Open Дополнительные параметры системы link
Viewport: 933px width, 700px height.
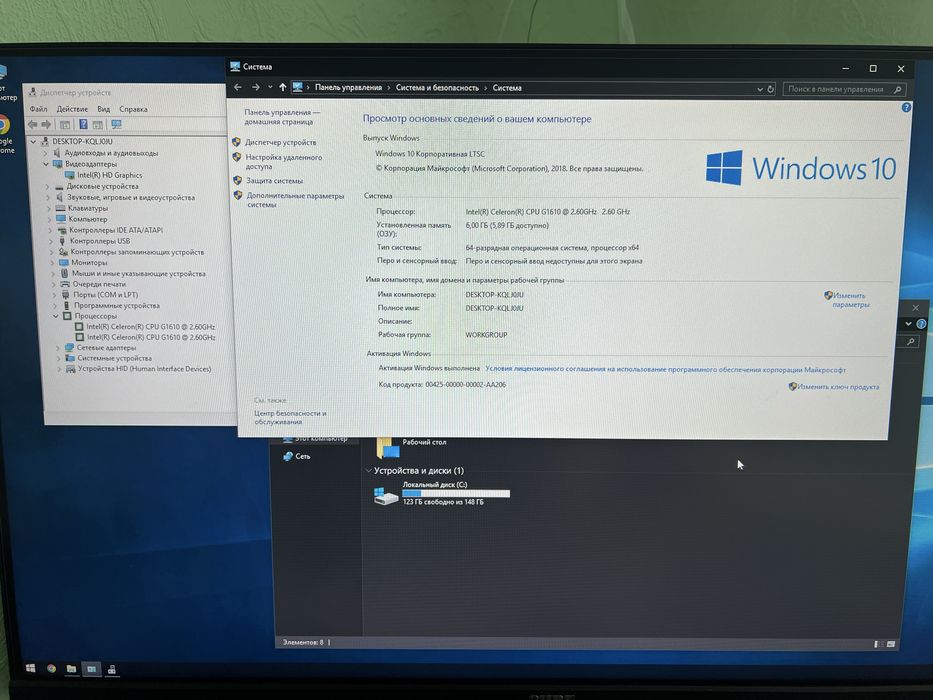pos(295,200)
